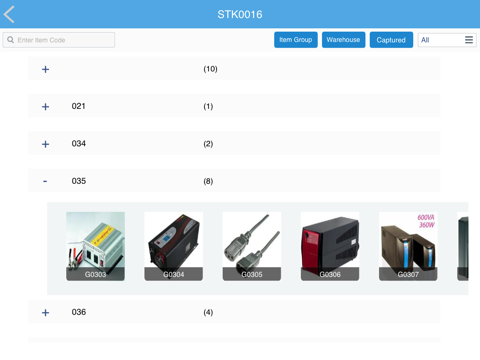Filter by Warehouse
Viewport: 480px width, 360px height.
(x=343, y=40)
